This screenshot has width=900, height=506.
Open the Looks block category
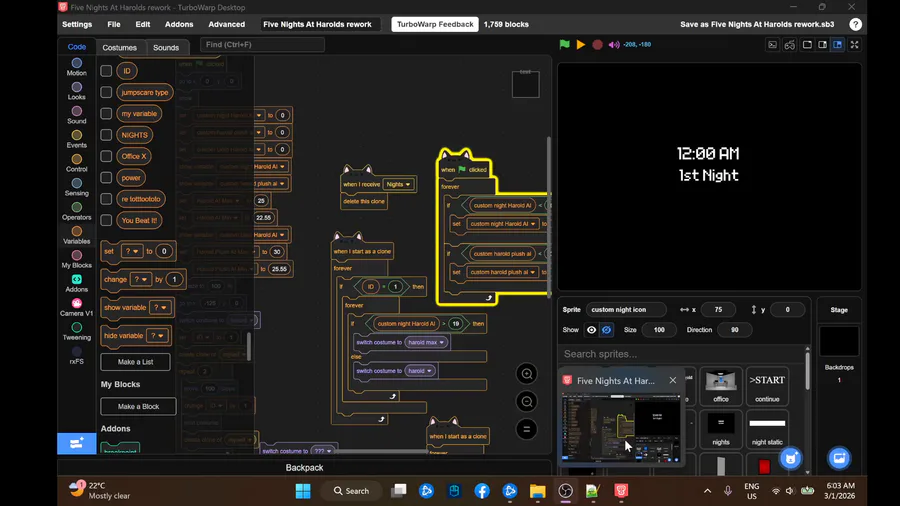76,91
